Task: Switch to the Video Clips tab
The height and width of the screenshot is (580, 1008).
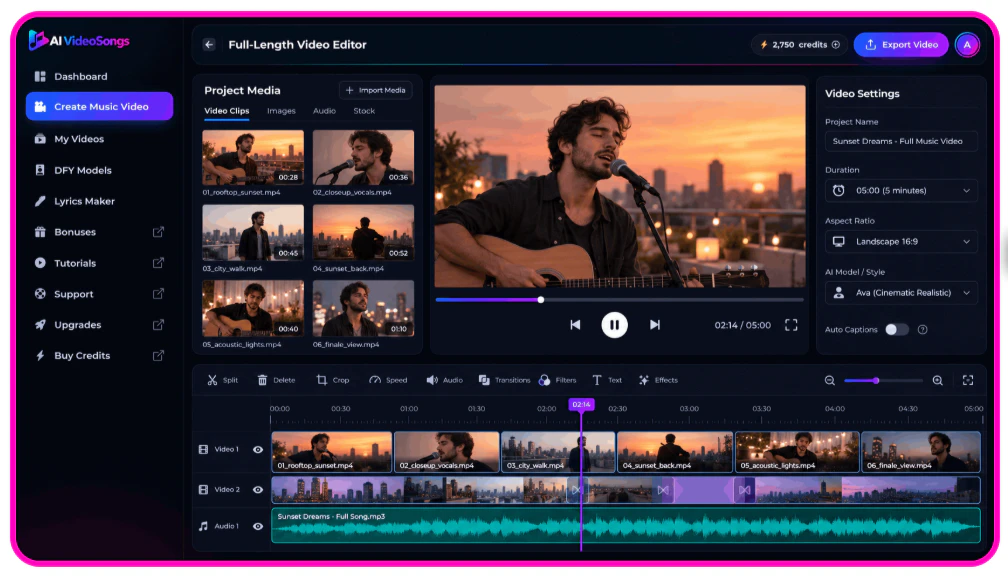Action: click(226, 111)
